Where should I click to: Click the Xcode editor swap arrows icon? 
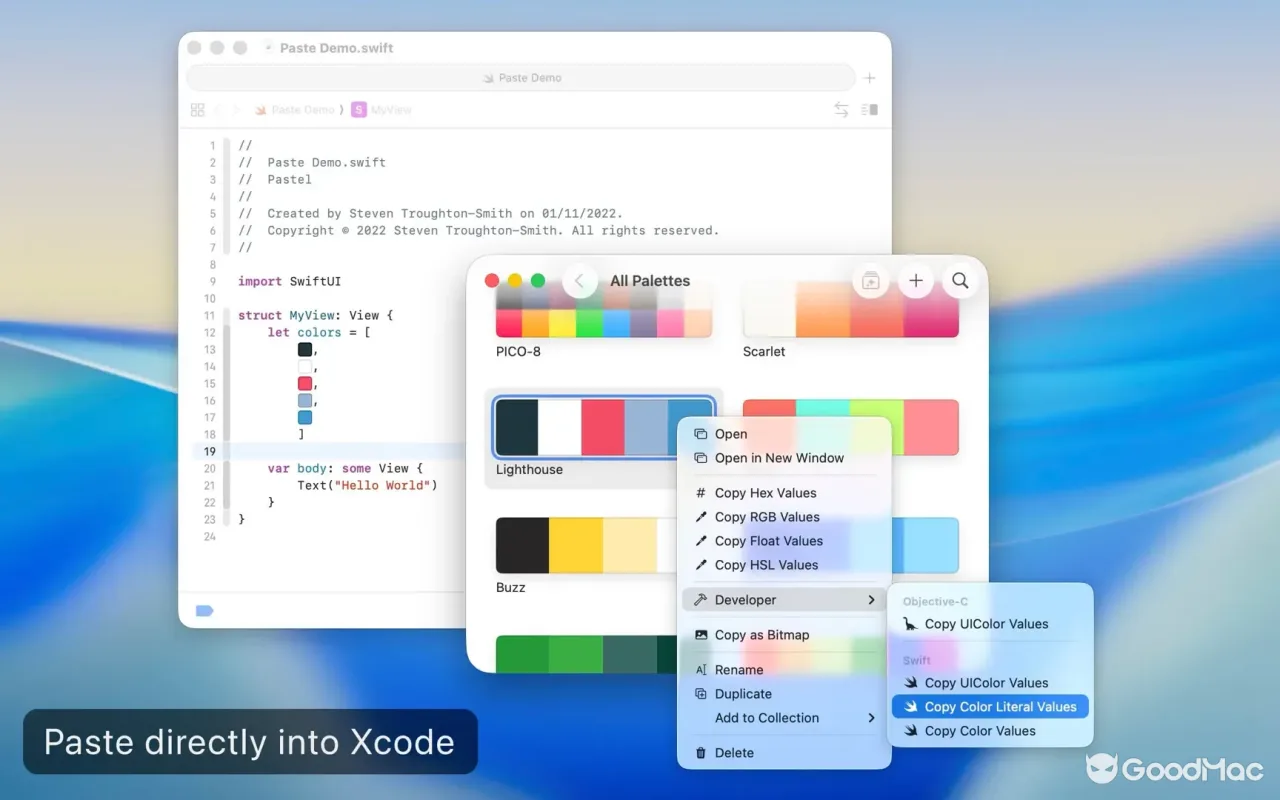[x=842, y=110]
